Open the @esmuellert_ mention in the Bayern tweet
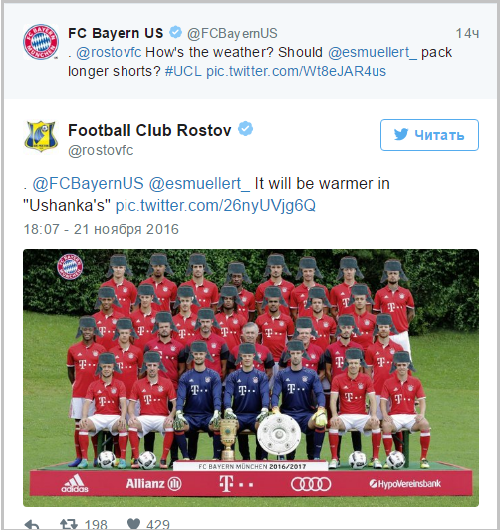Image resolution: width=500 pixels, height=530 pixels. (x=373, y=52)
